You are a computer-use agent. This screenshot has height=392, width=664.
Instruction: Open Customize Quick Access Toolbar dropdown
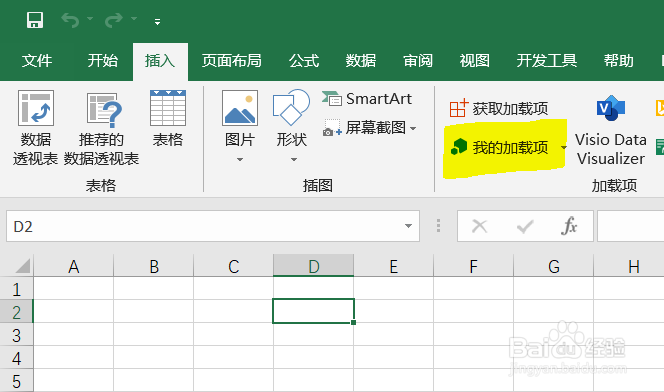tap(157, 22)
